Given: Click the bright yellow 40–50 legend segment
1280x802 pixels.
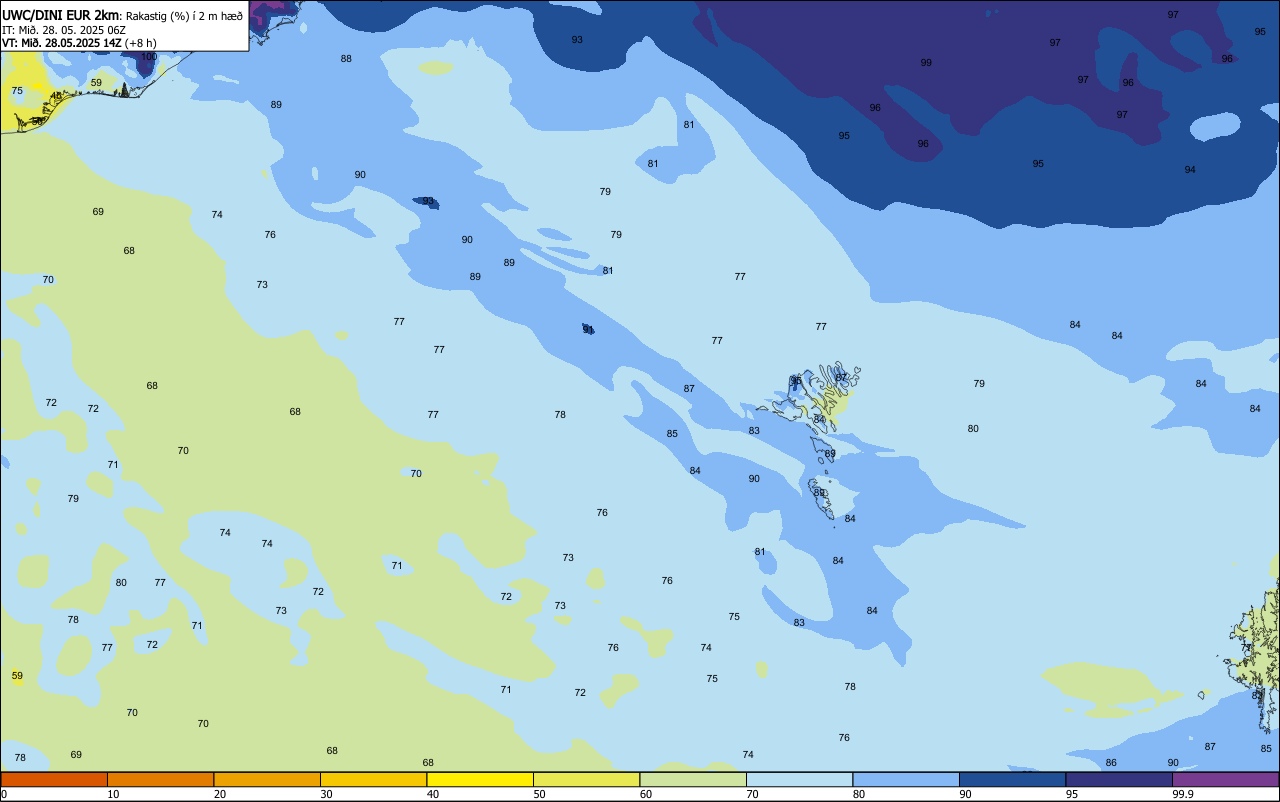Looking at the screenshot, I should pos(480,779).
